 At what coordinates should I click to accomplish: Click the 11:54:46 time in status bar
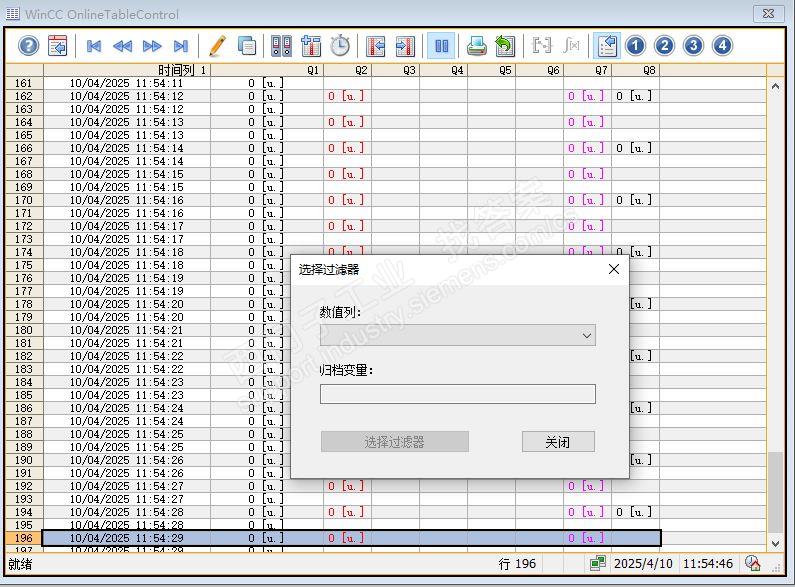[x=708, y=564]
